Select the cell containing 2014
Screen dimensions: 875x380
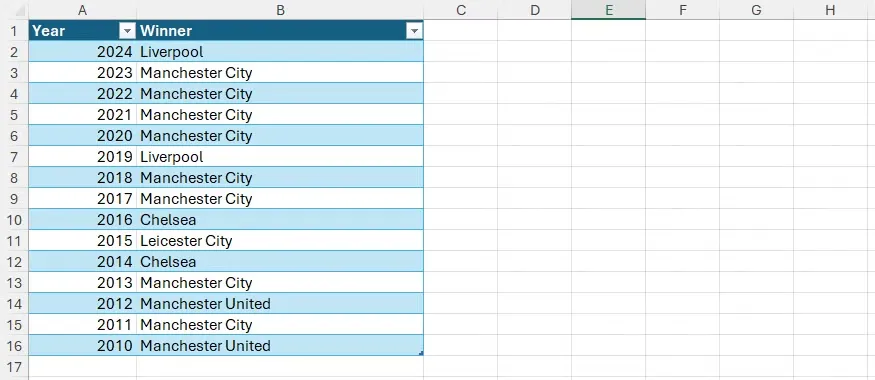tap(83, 262)
